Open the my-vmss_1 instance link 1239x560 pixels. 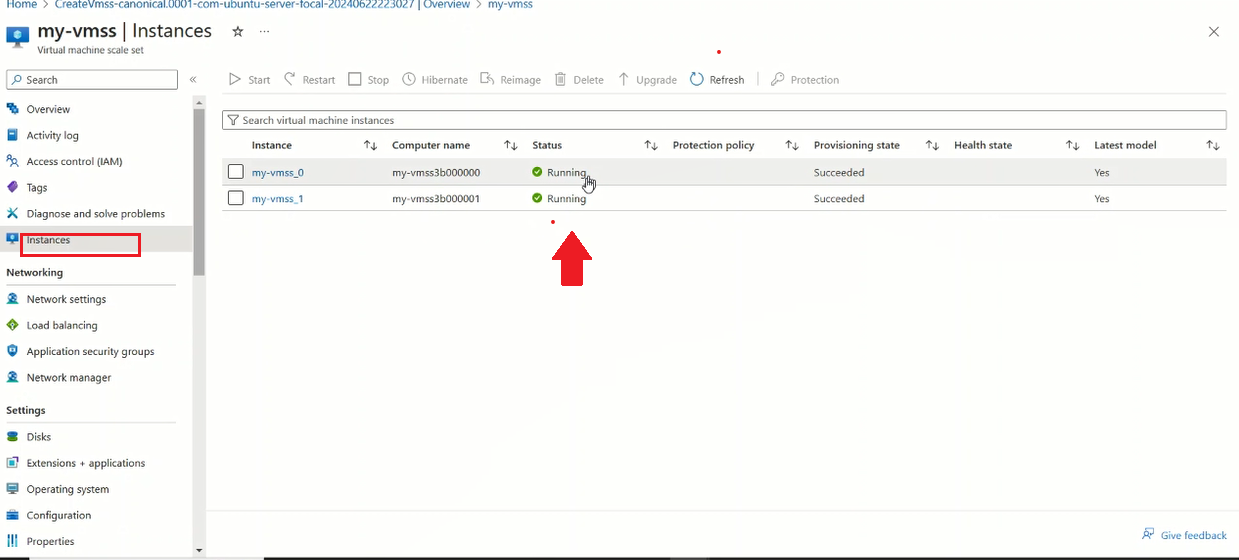click(277, 198)
